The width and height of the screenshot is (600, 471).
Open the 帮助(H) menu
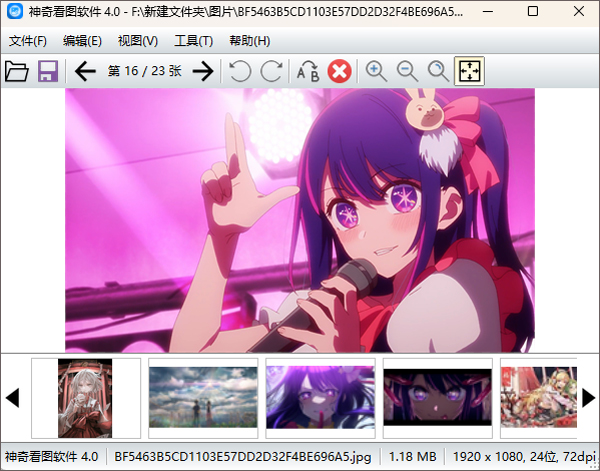249,41
